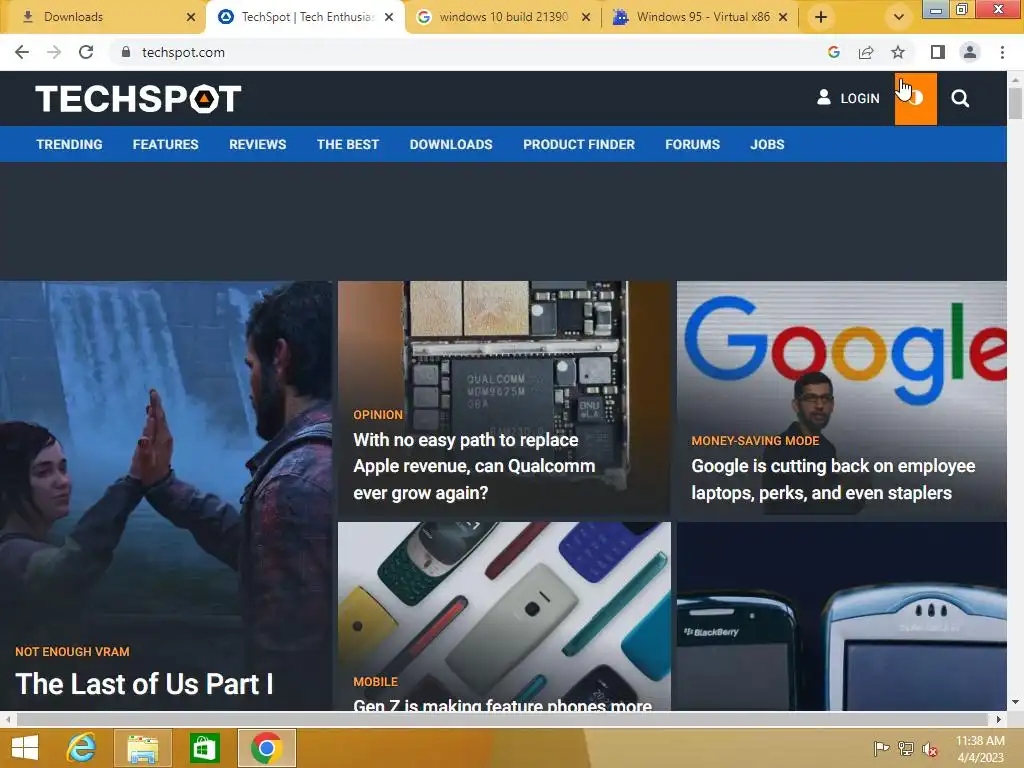Open File Explorer from the taskbar
The height and width of the screenshot is (768, 1024).
(x=142, y=748)
